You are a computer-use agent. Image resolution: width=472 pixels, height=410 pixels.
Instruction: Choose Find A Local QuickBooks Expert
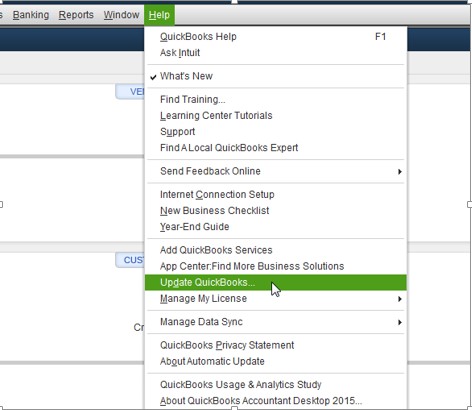(276, 148)
